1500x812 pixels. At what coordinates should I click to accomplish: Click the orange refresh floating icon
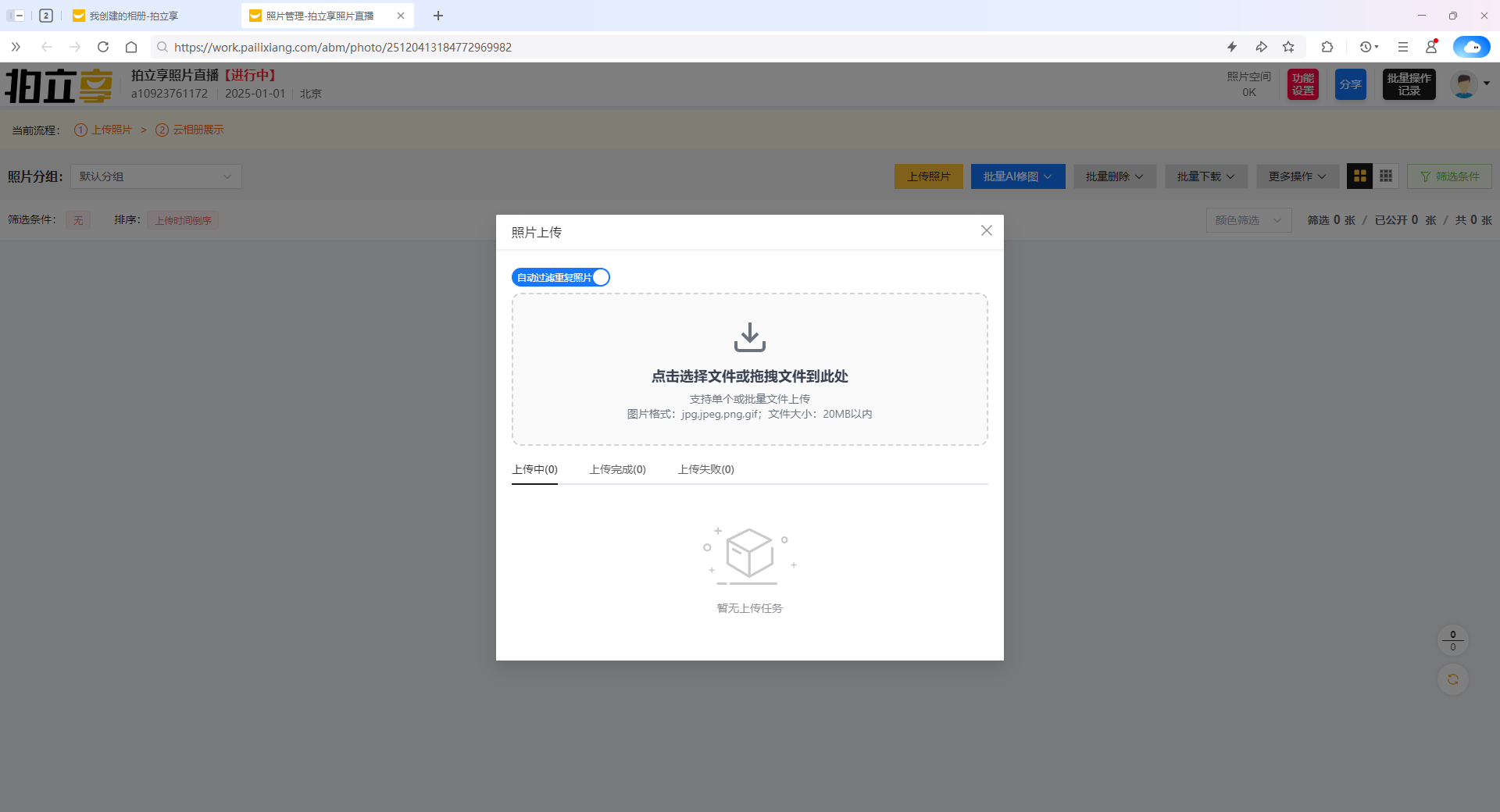point(1452,679)
